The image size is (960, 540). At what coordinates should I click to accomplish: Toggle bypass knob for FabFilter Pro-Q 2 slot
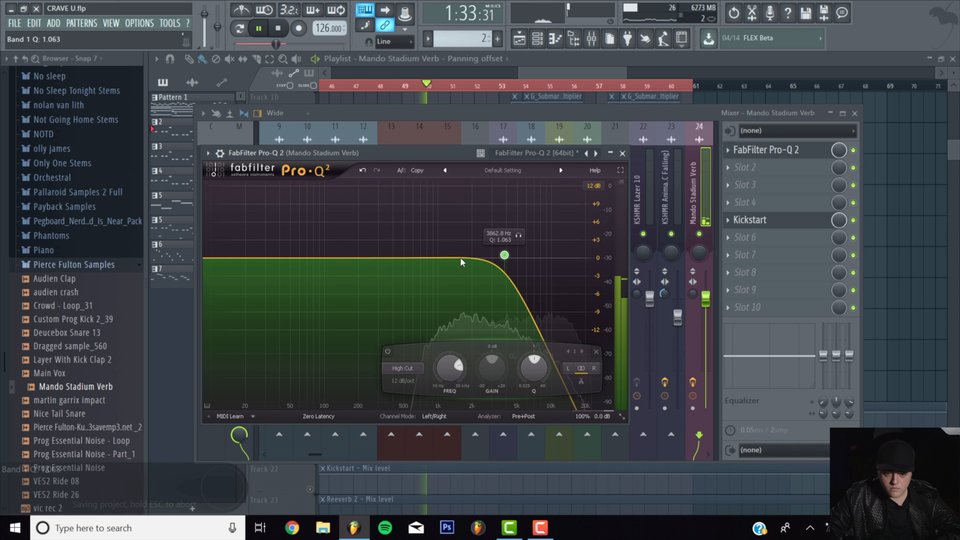839,150
